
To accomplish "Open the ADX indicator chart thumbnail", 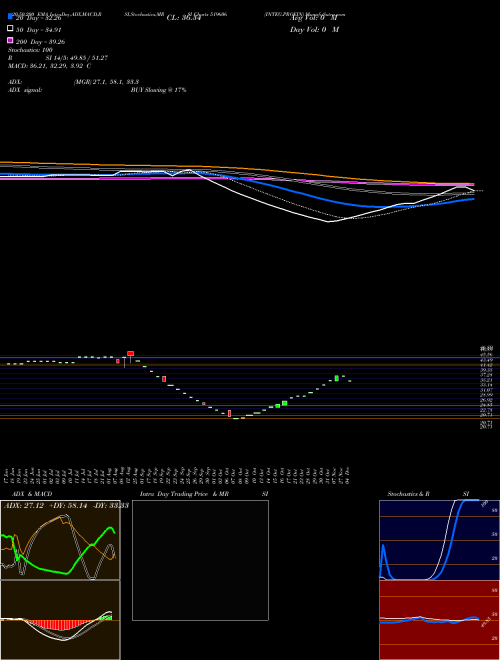I will coord(60,540).
